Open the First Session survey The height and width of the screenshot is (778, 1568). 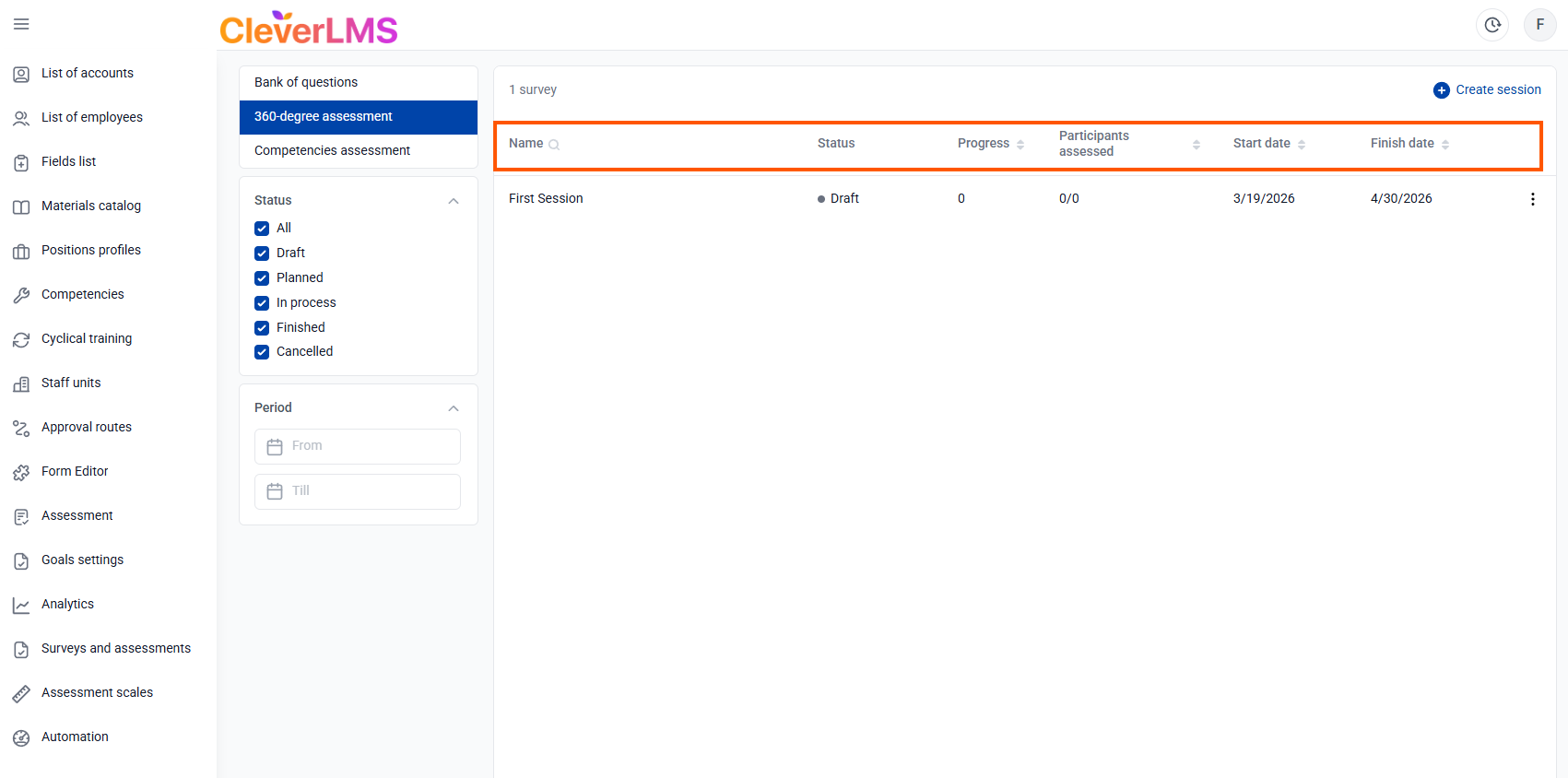[x=546, y=199]
